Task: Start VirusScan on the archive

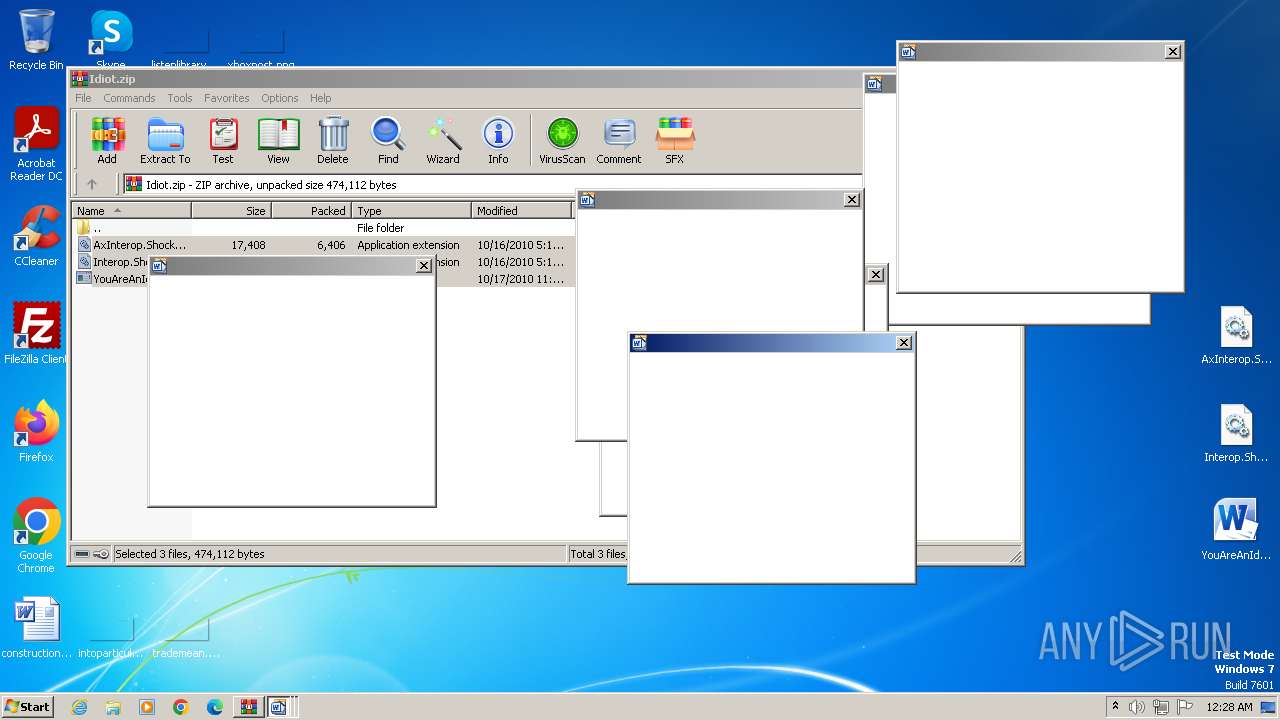Action: (562, 141)
